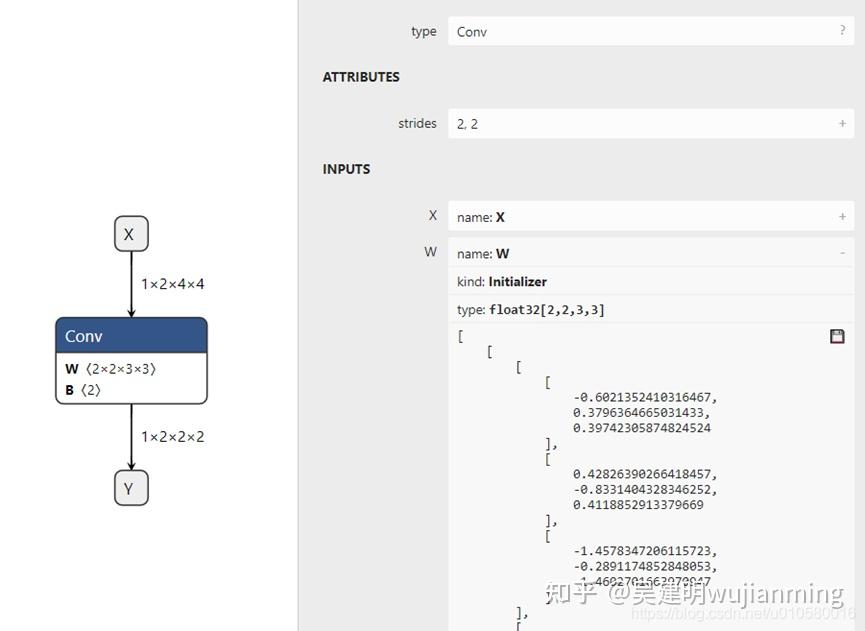Image resolution: width=865 pixels, height=631 pixels.
Task: Click the name: W header row
Action: [600, 252]
